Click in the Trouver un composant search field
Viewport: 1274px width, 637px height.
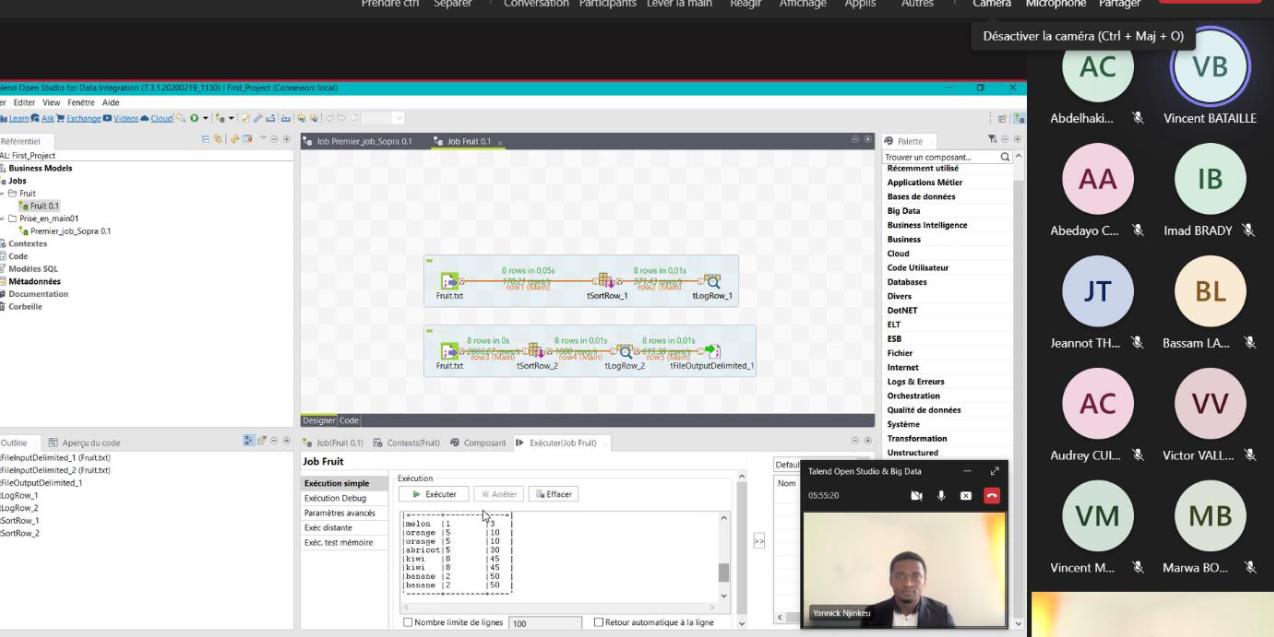coord(940,157)
